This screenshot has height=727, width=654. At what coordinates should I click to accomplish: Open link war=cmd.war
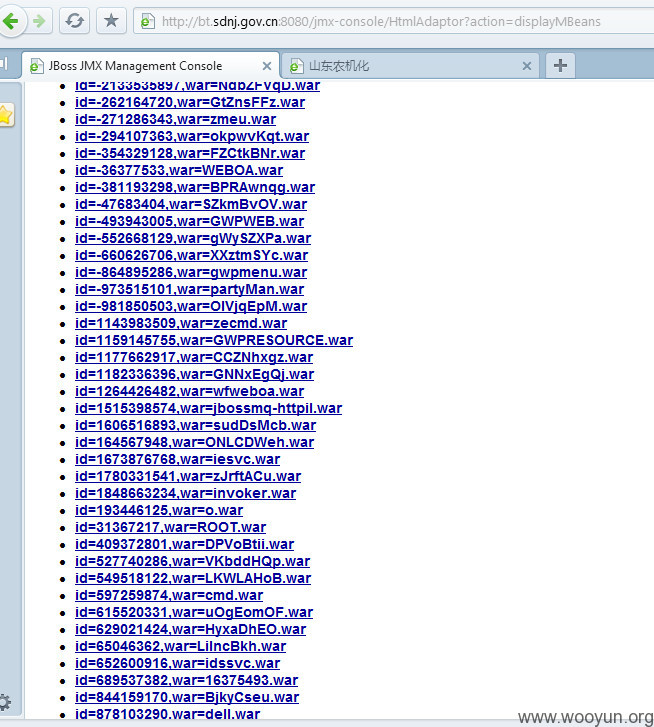pyautogui.click(x=169, y=595)
